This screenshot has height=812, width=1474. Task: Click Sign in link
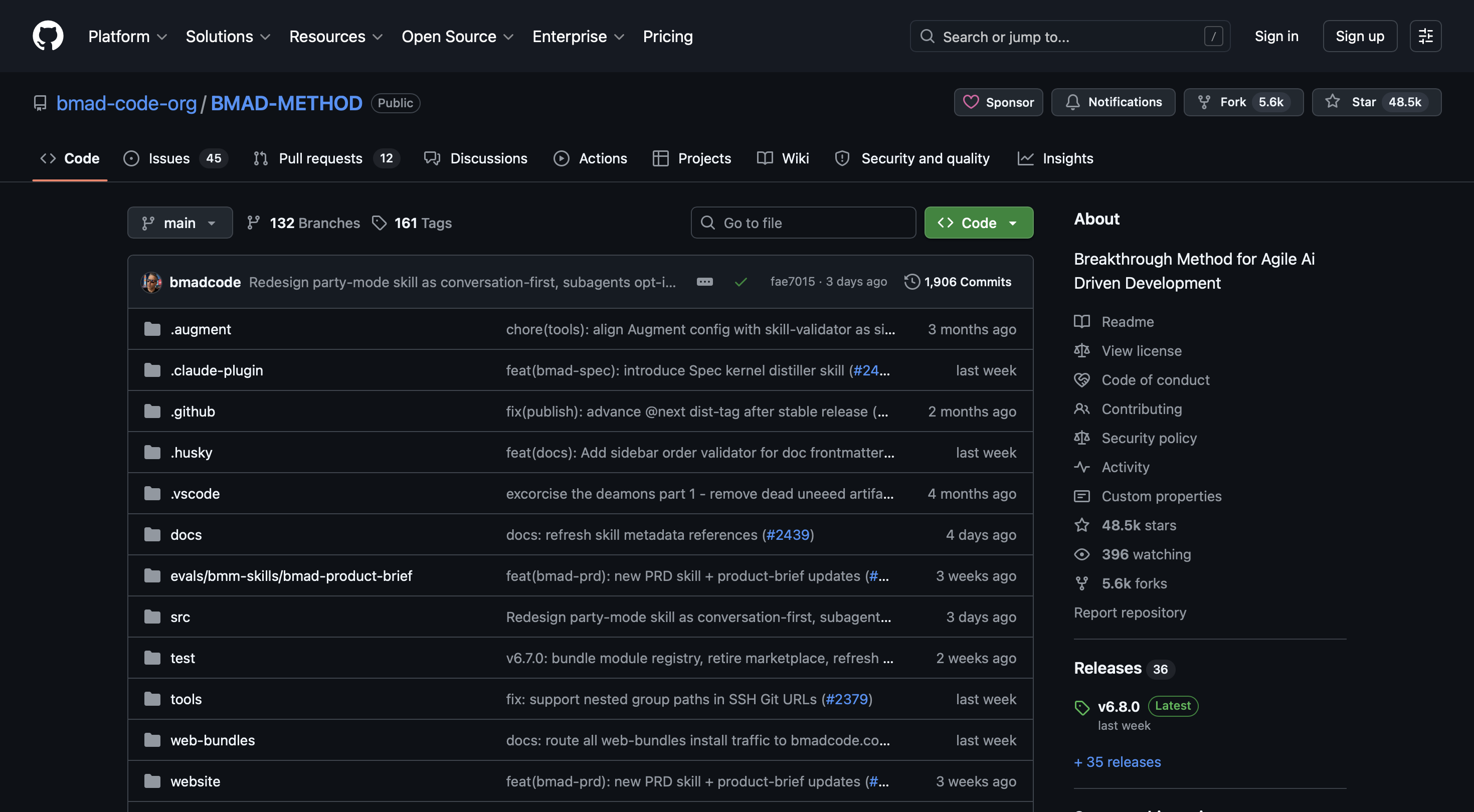(x=1276, y=37)
